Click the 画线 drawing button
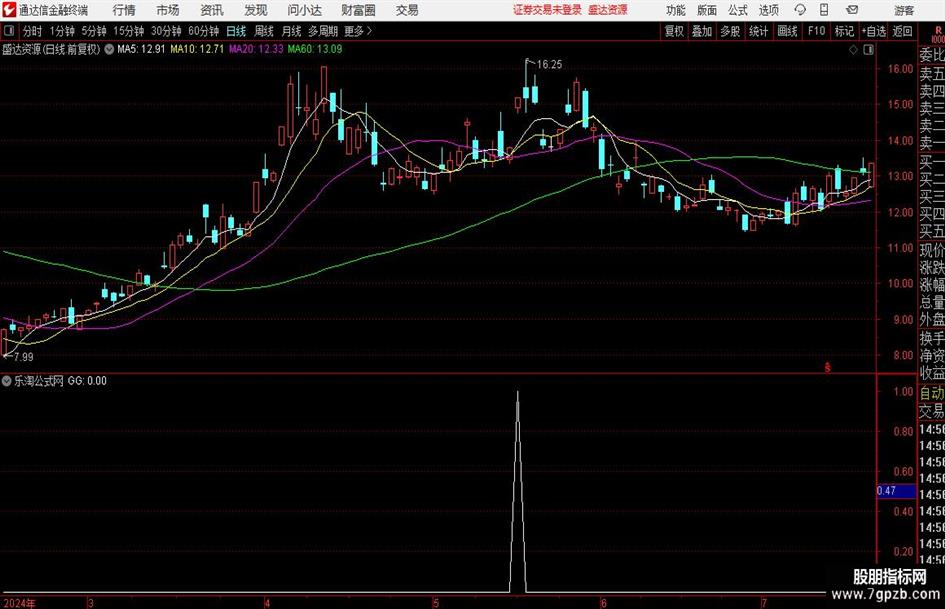 tap(787, 31)
